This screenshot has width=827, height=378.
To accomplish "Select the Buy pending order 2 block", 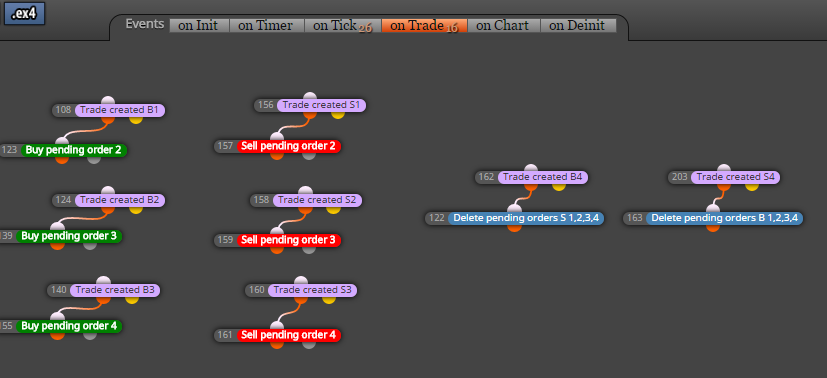I will pyautogui.click(x=73, y=150).
